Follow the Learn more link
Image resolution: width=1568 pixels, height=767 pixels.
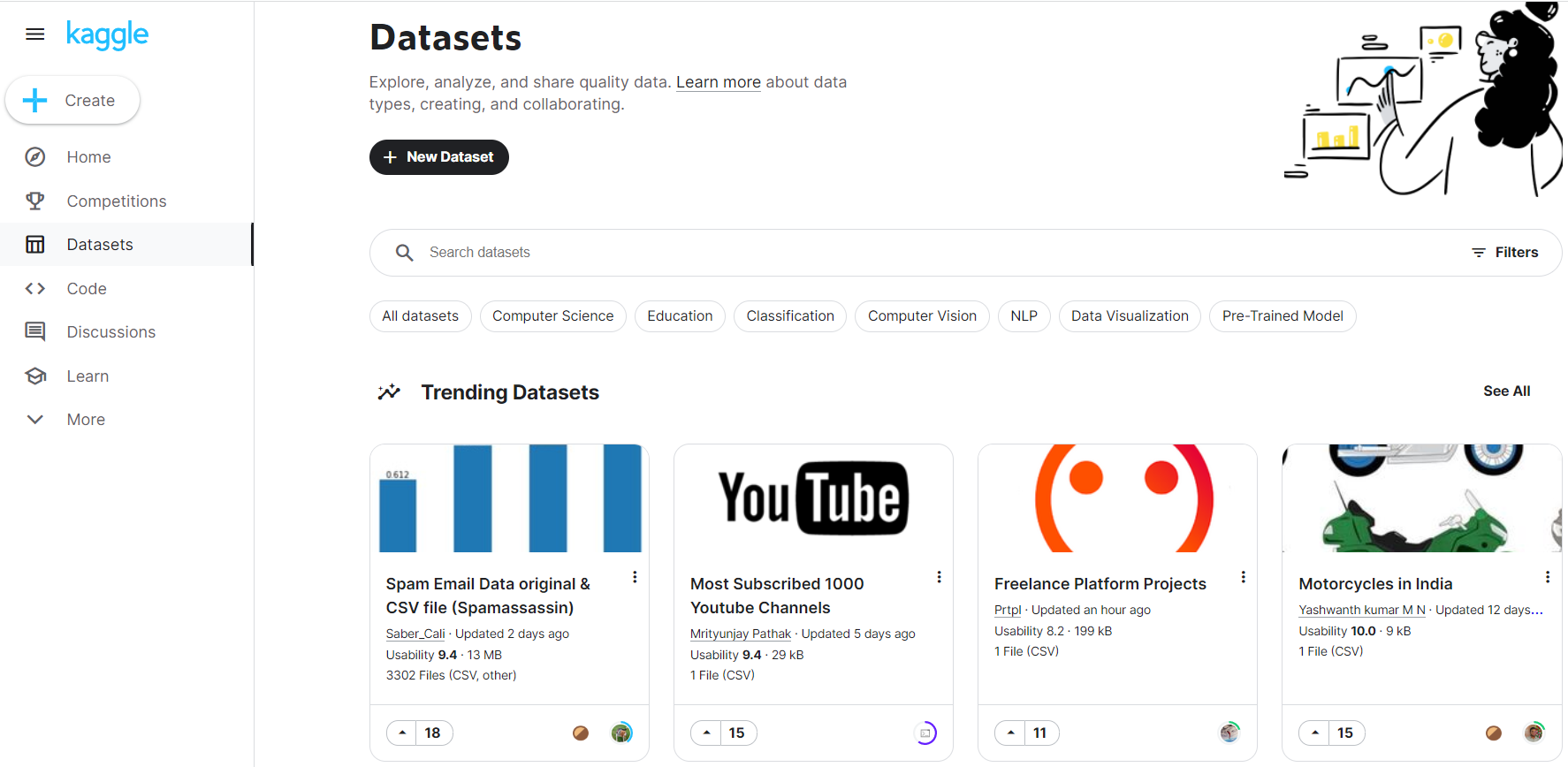pos(719,82)
